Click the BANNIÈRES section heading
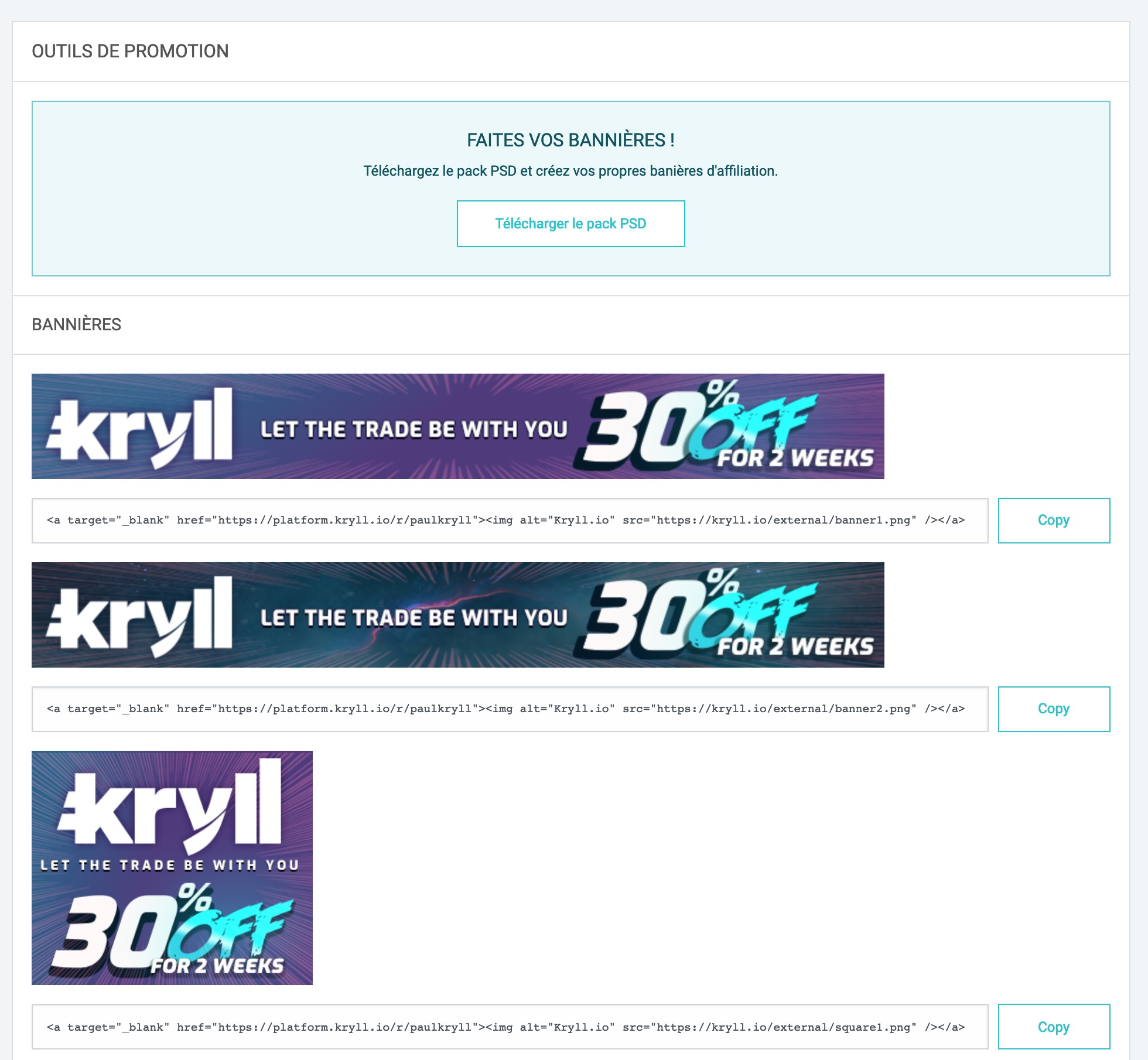 click(x=76, y=324)
